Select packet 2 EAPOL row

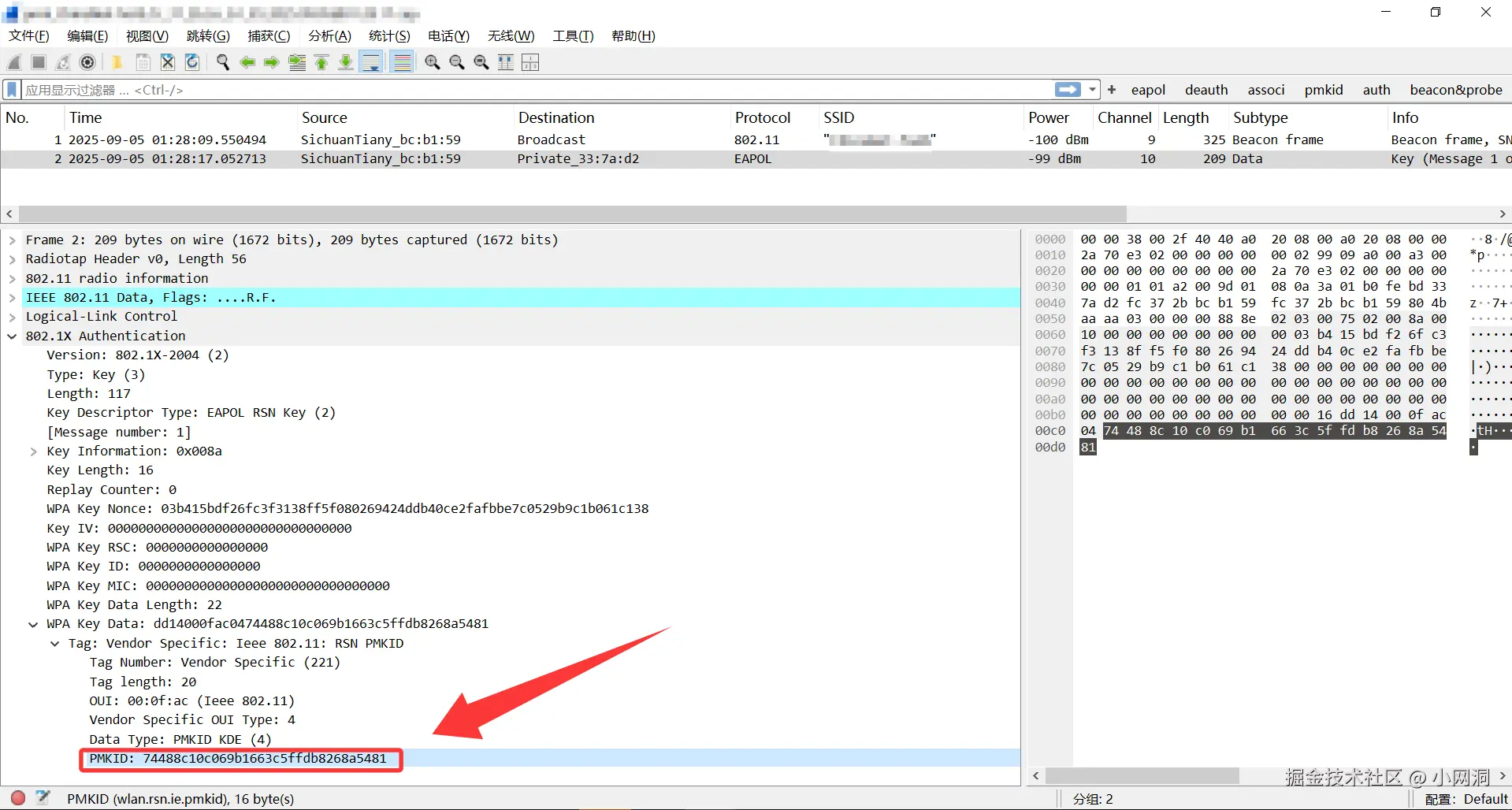756,159
